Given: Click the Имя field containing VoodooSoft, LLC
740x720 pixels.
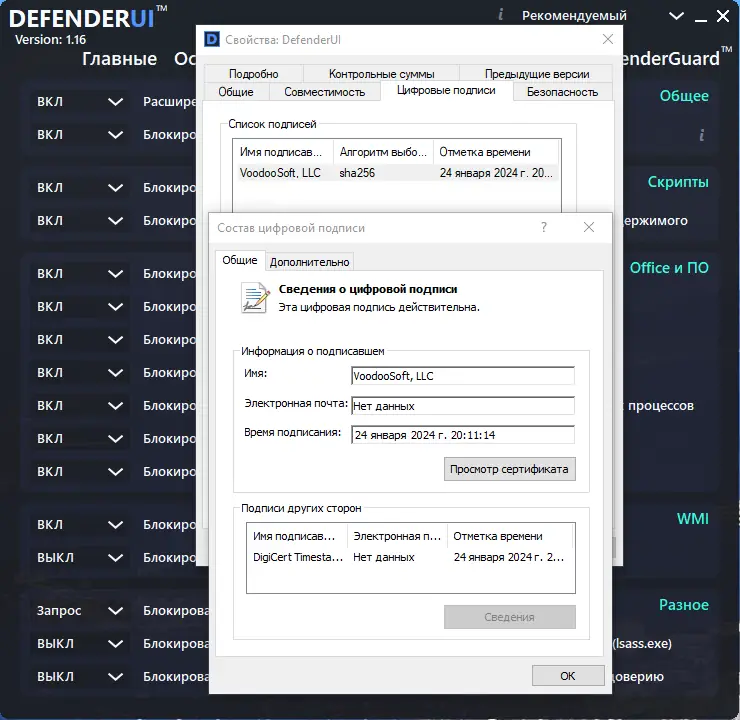Looking at the screenshot, I should pyautogui.click(x=463, y=376).
